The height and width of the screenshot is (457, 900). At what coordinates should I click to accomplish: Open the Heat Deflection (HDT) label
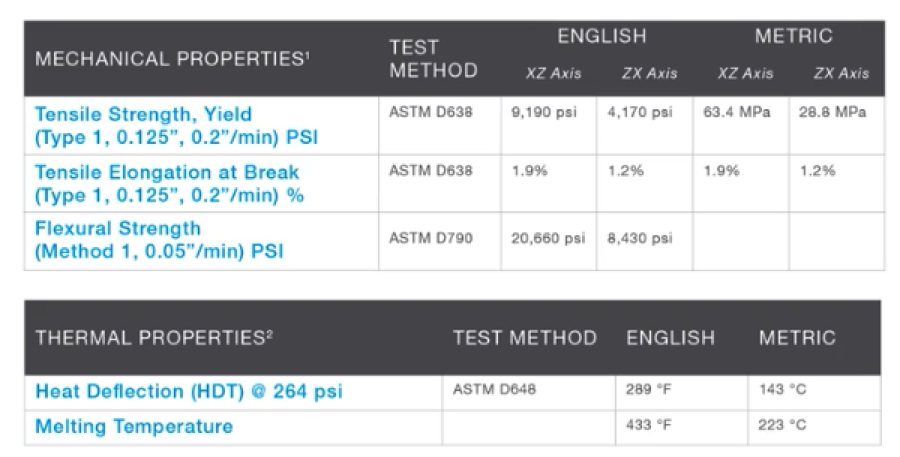tap(189, 392)
